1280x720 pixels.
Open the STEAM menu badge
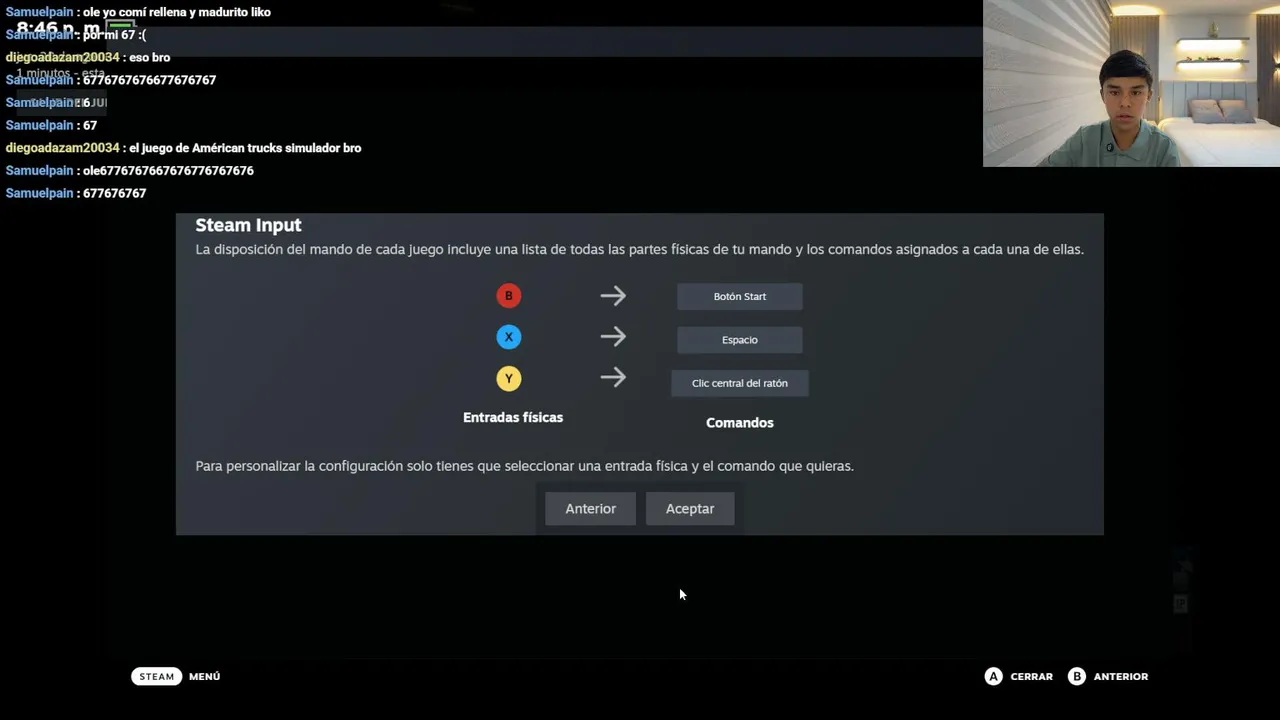coord(156,676)
